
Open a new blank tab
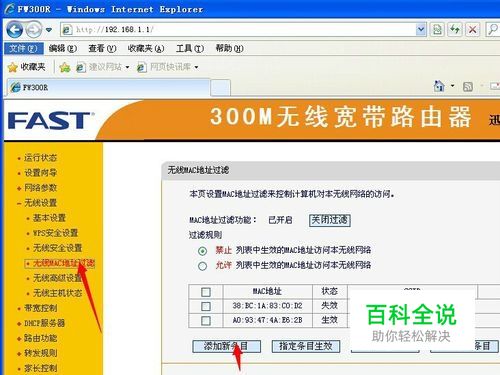pos(221,88)
